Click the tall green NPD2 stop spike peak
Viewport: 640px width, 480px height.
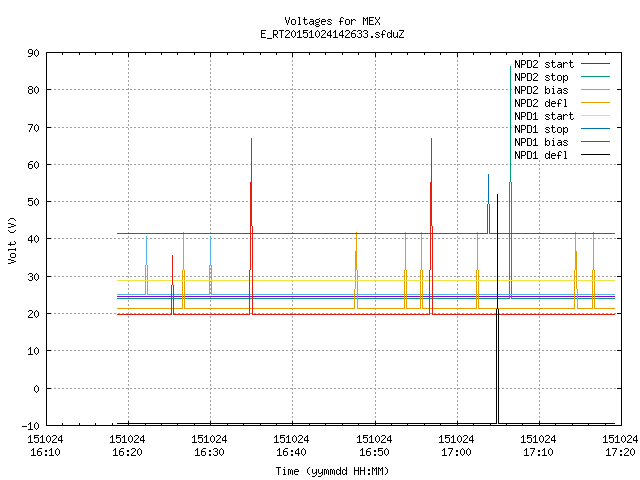click(x=510, y=67)
